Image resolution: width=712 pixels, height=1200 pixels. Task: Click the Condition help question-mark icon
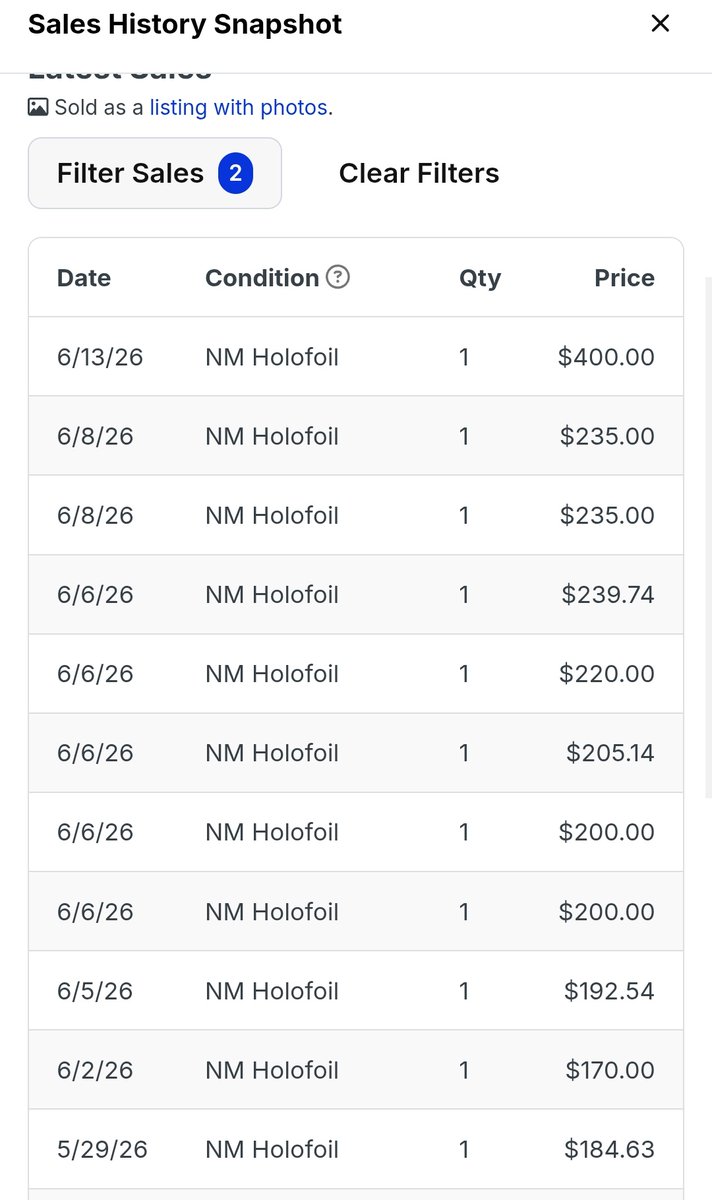coord(338,277)
